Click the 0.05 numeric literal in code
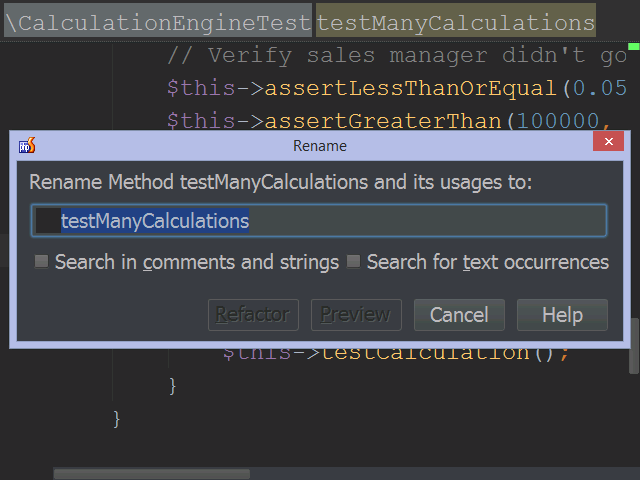This screenshot has width=640, height=480. tap(600, 88)
